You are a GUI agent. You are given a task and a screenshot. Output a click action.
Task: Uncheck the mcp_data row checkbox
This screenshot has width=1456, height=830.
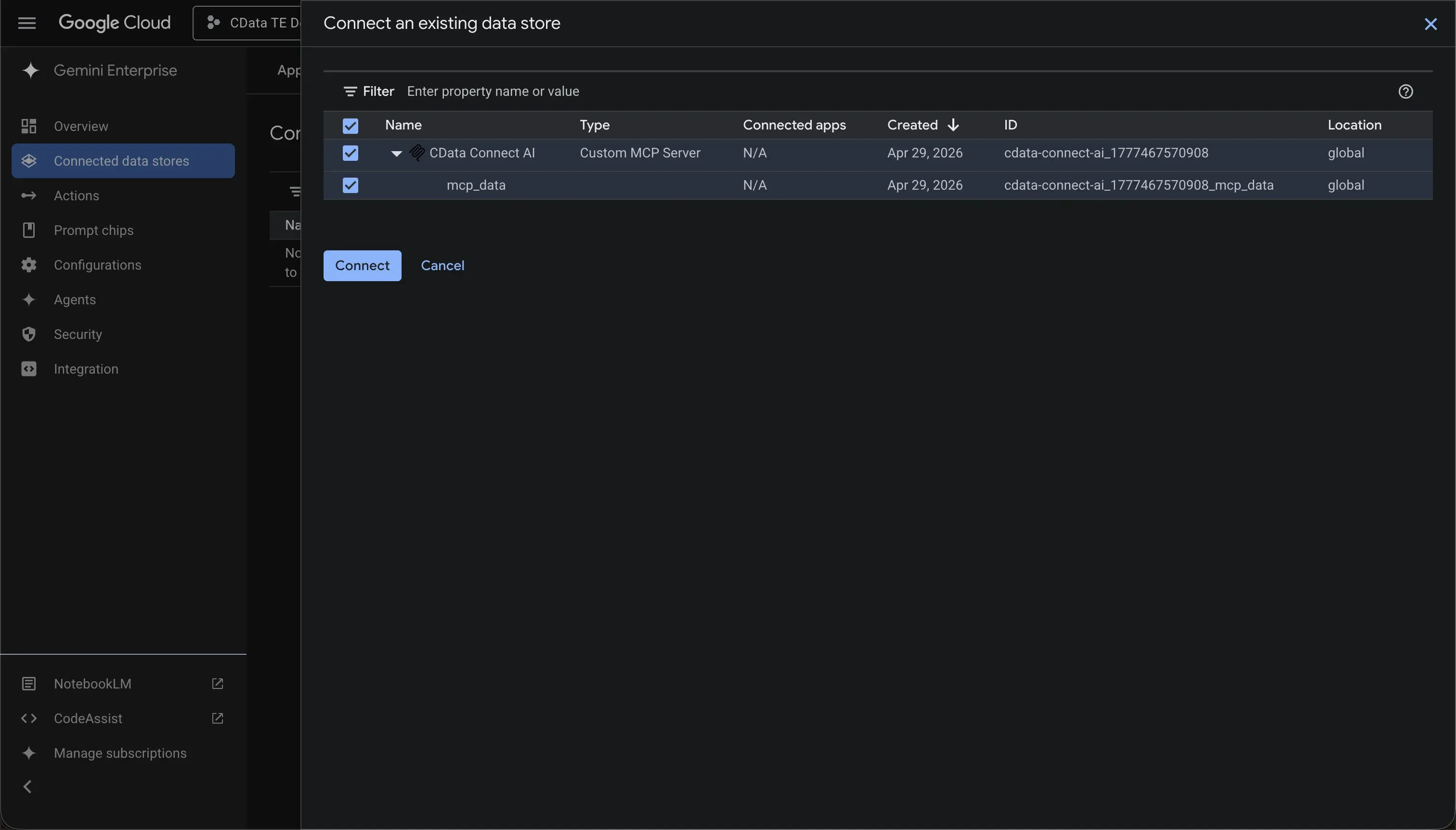click(x=350, y=185)
